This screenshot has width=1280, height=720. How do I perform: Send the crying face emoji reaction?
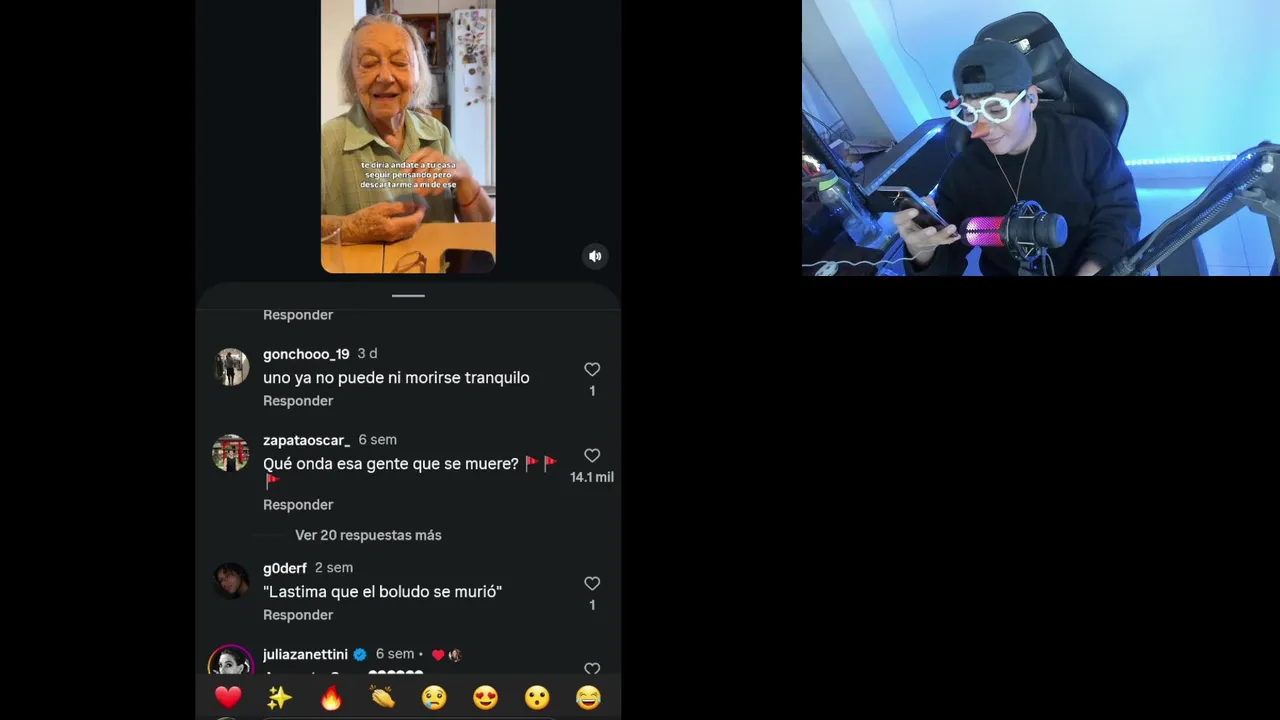click(434, 697)
